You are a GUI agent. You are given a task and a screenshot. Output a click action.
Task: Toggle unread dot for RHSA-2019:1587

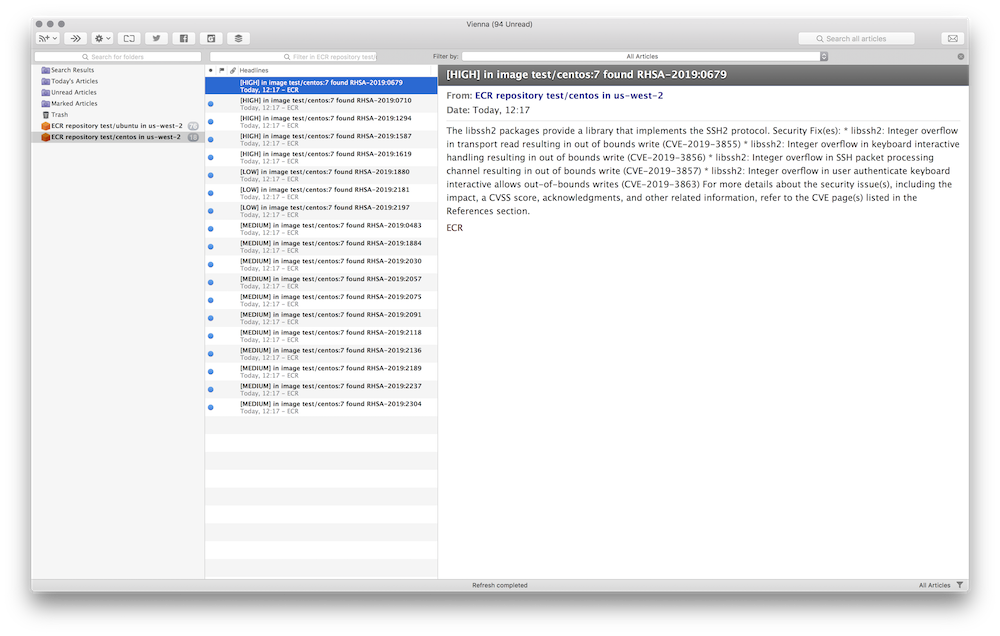(x=210, y=140)
